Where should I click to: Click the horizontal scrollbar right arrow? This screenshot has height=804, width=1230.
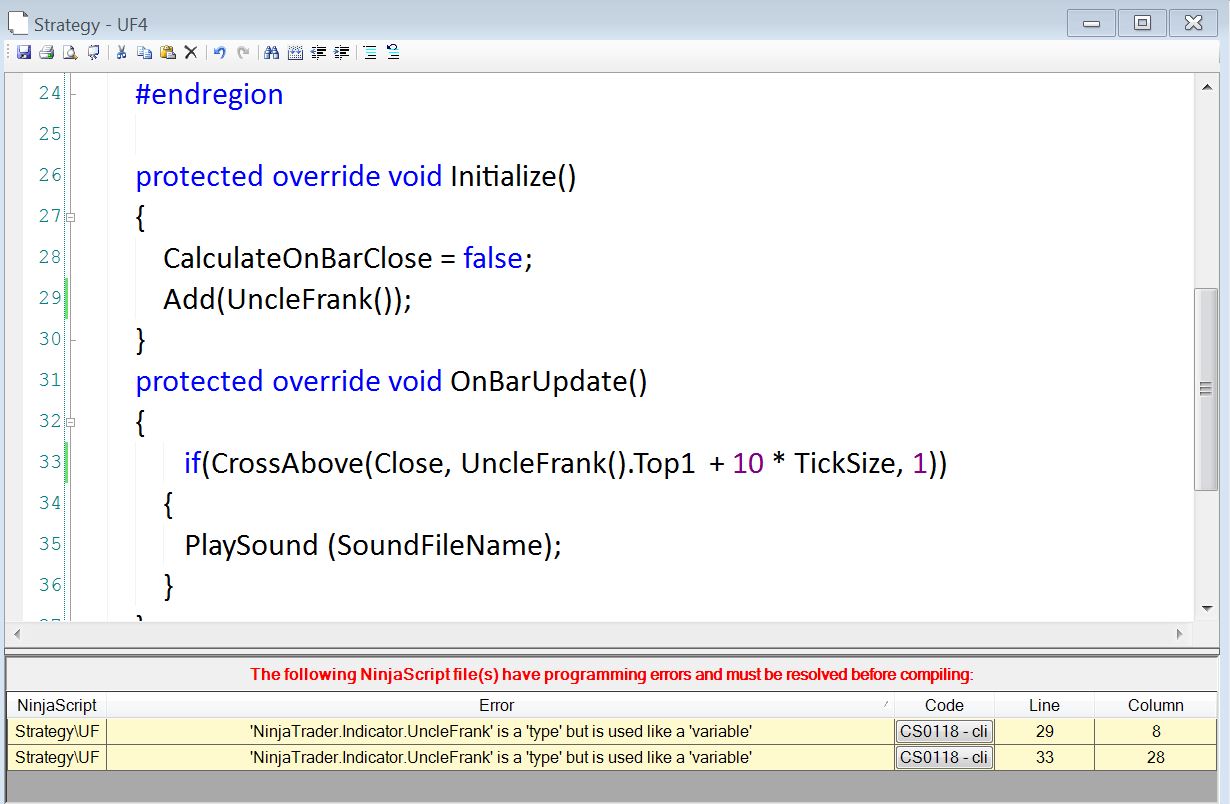pos(1180,634)
